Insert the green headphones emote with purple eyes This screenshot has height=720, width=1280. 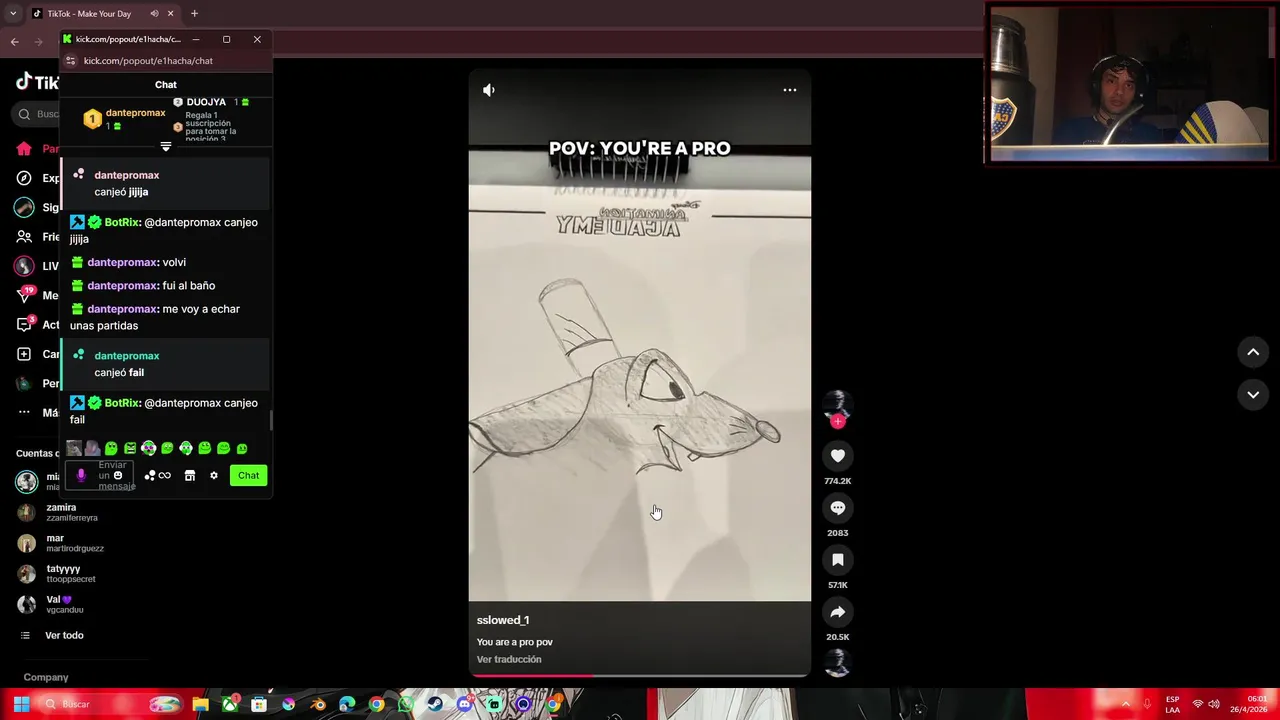click(148, 448)
